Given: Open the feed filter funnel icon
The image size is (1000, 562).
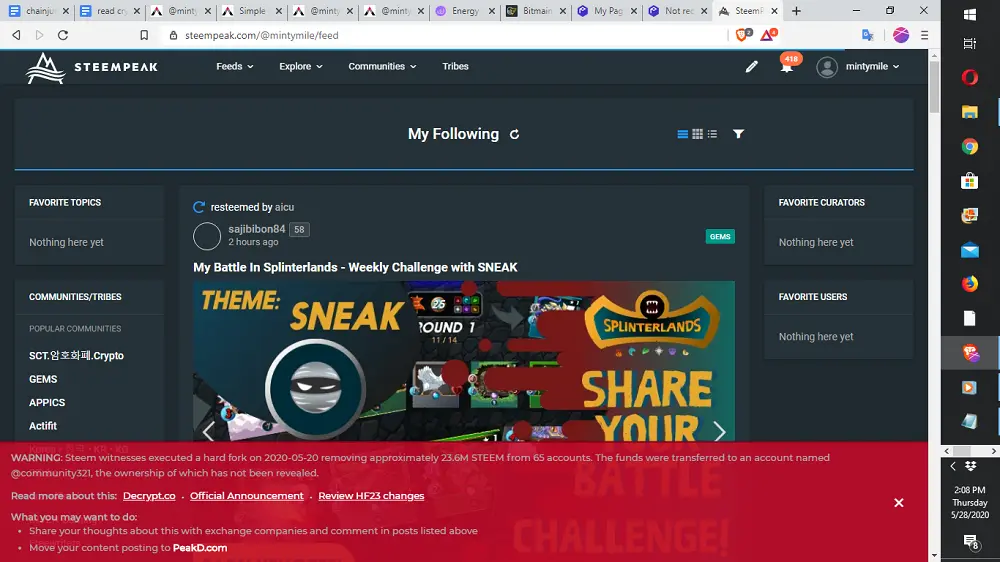Looking at the screenshot, I should (738, 134).
